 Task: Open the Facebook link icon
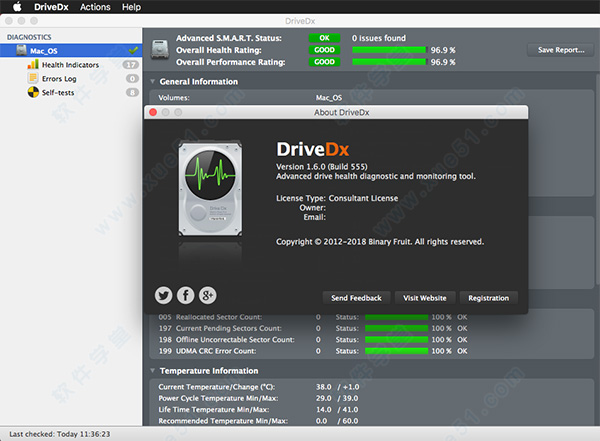(186, 295)
